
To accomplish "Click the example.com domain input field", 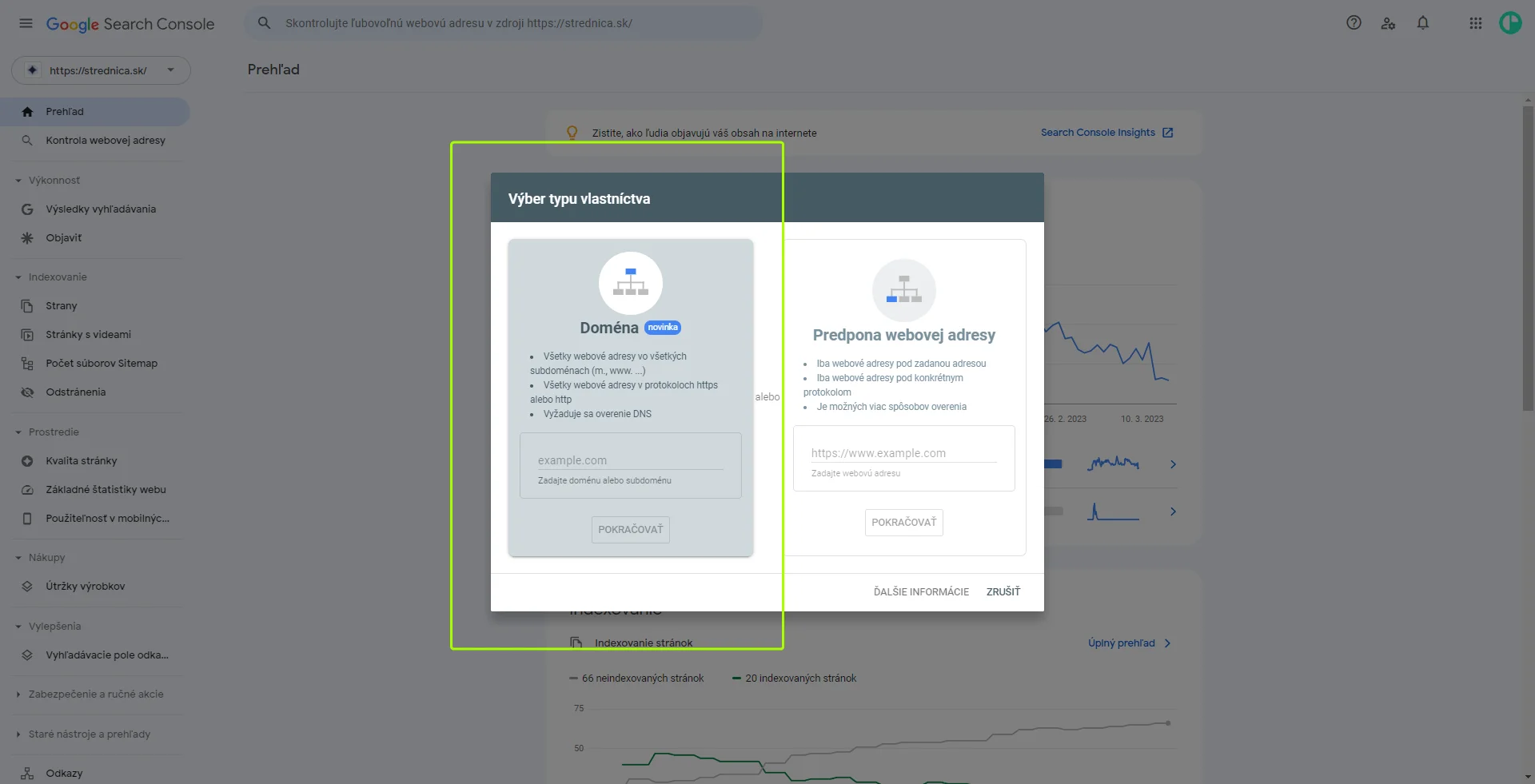I will 631,461.
